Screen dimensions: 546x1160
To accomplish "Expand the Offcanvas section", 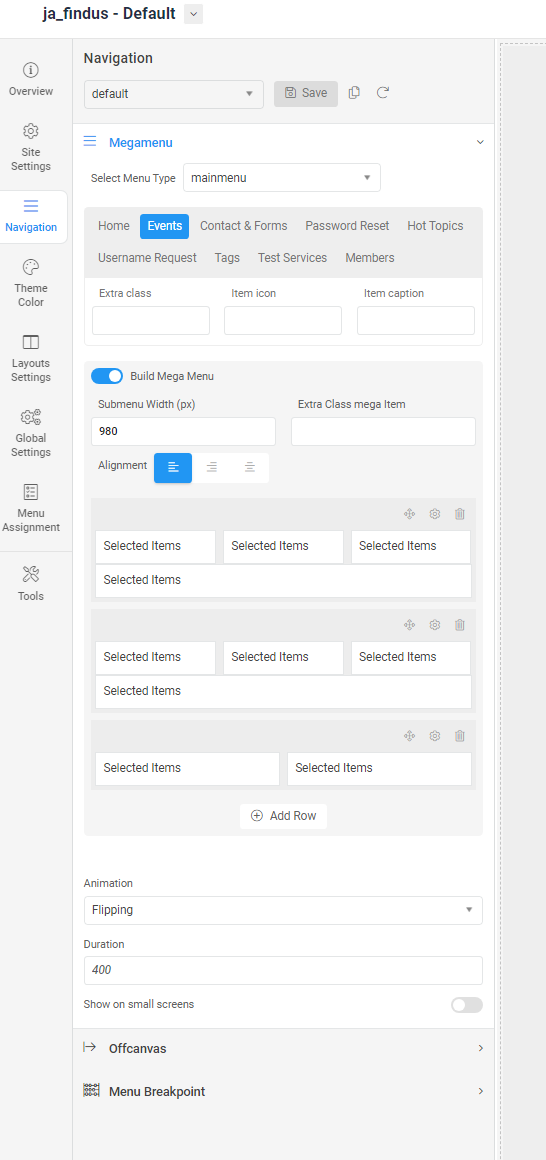I will click(x=283, y=1048).
